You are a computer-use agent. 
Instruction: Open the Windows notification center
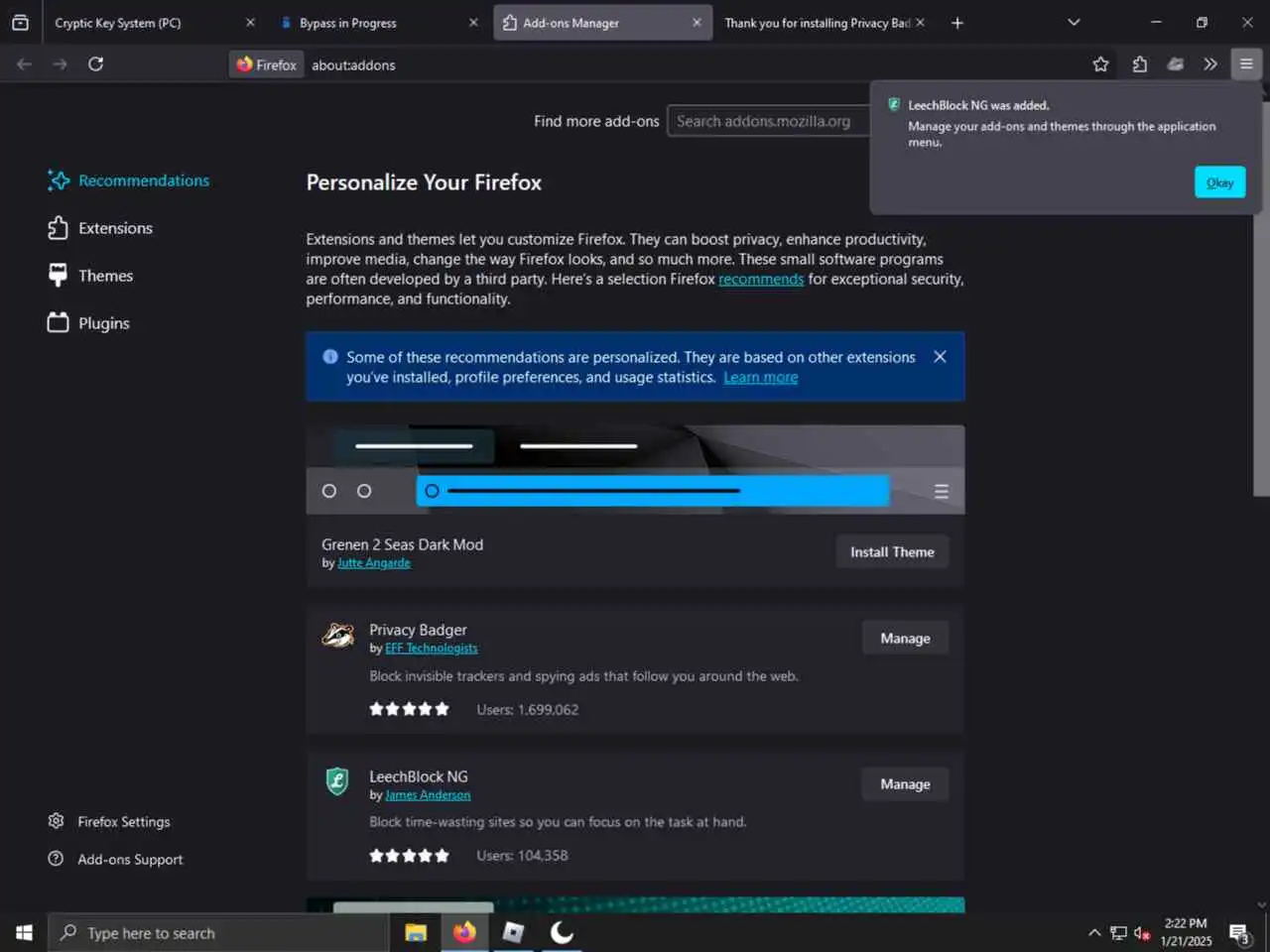1239,932
